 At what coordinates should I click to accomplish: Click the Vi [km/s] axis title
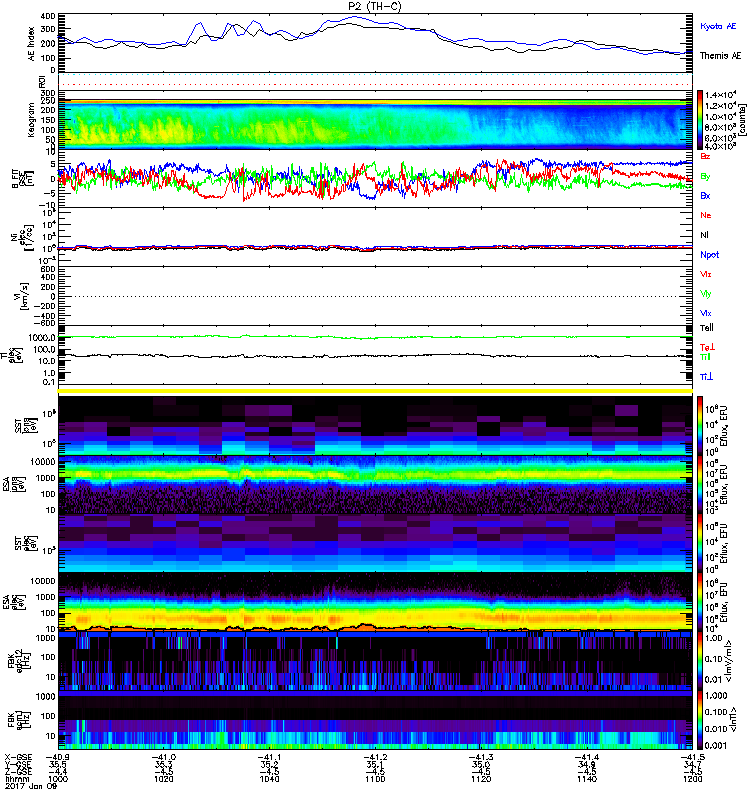pyautogui.click(x=24, y=296)
